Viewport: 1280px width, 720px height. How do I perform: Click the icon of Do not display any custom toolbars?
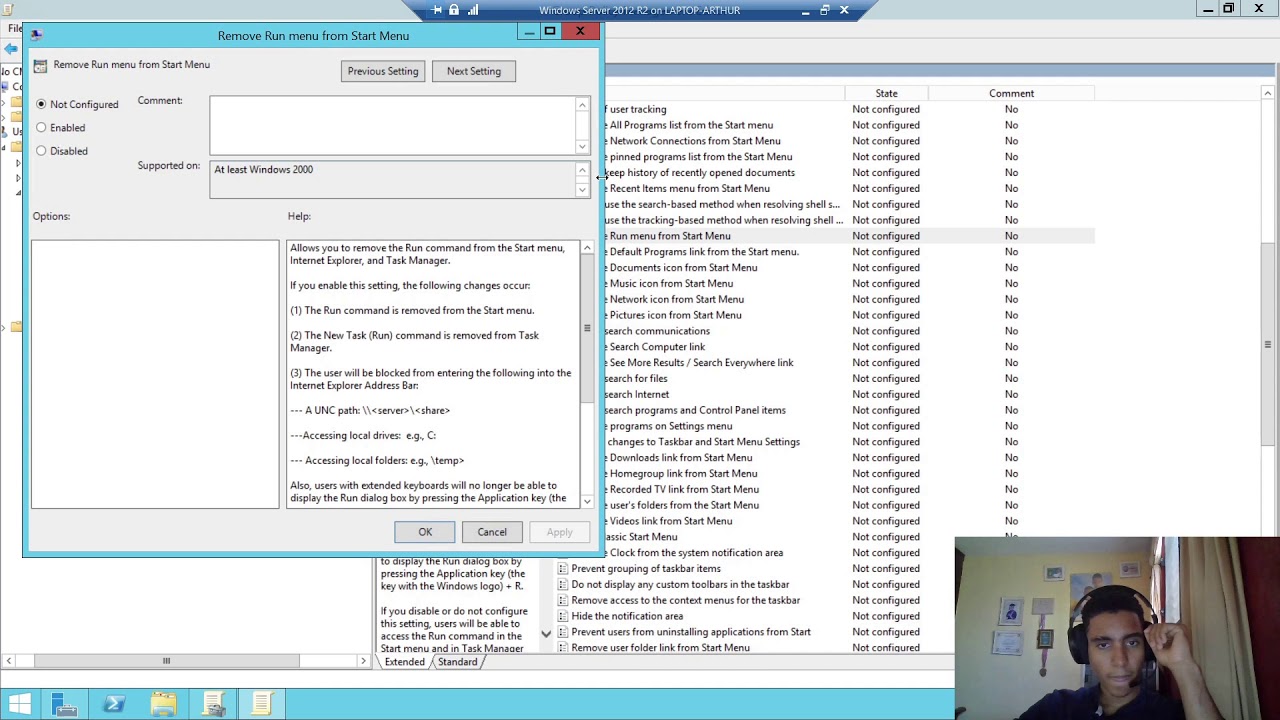(x=562, y=585)
